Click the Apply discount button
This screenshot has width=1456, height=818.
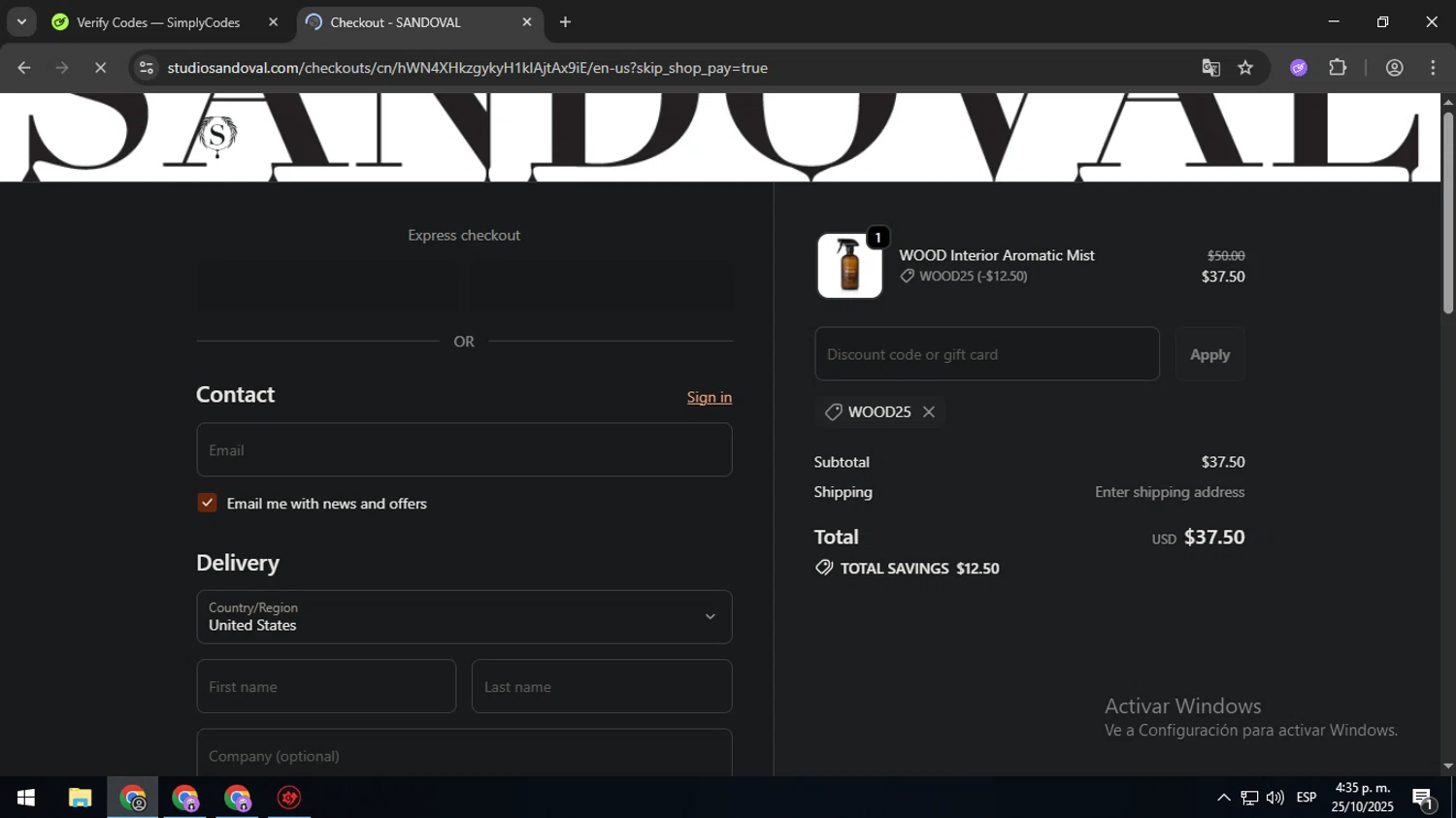[x=1209, y=354]
